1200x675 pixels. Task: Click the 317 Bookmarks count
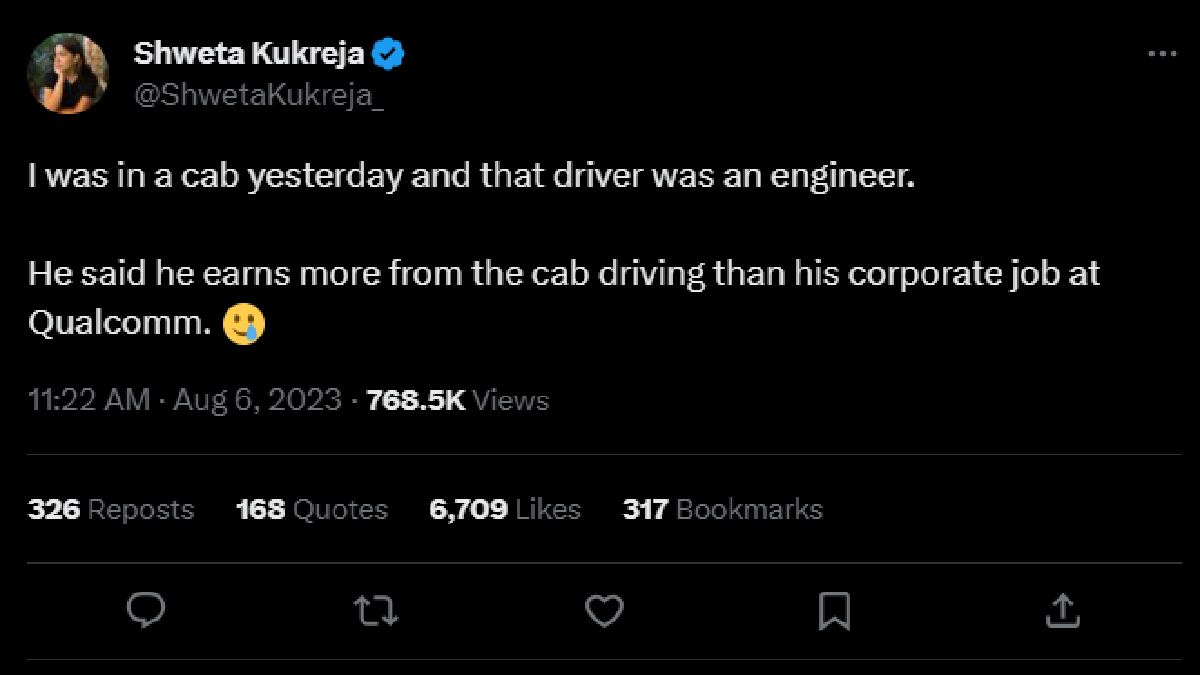[x=723, y=509]
